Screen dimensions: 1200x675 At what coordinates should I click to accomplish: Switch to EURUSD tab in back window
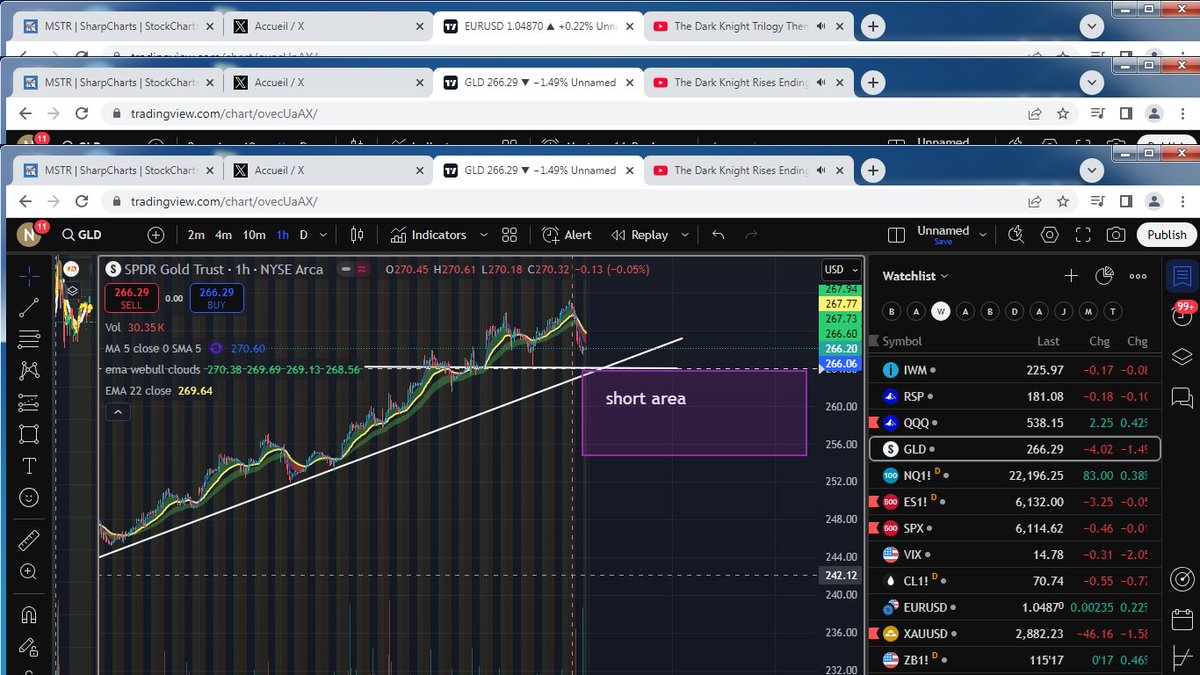[x=538, y=26]
